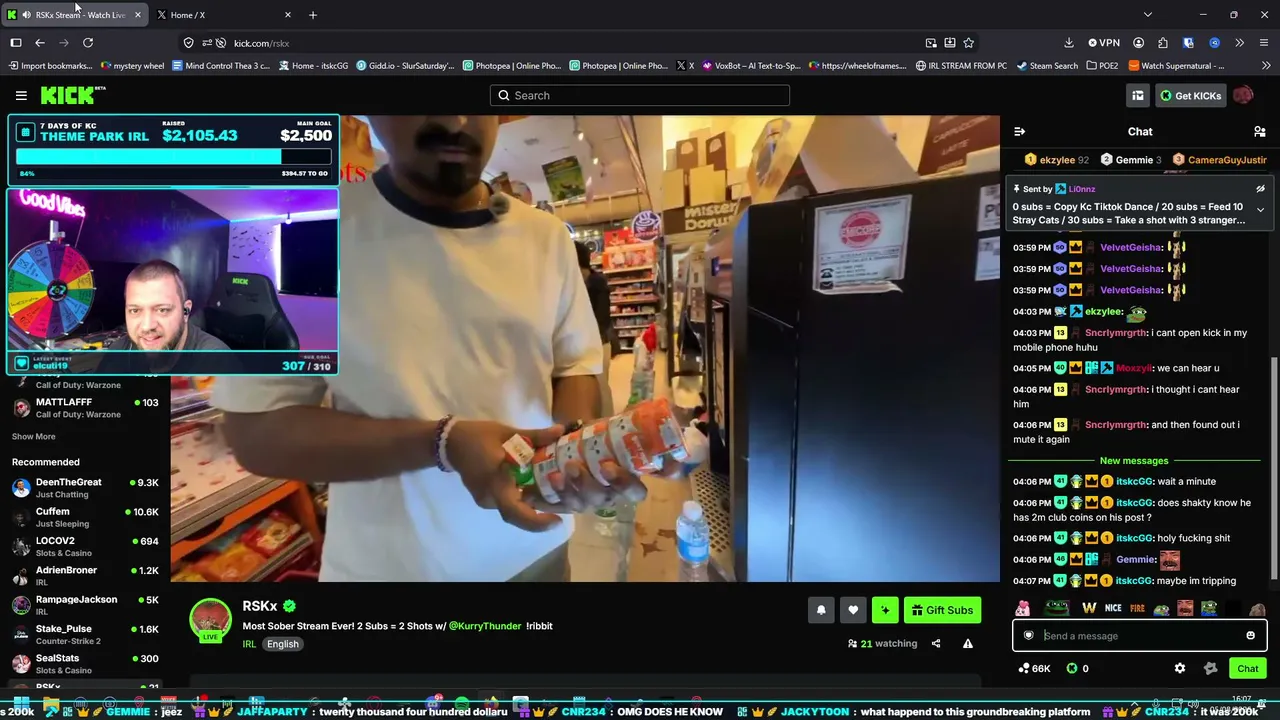This screenshot has height=720, width=1280.
Task: Hide the pinned message by LiOnnz
Action: [x=1260, y=188]
